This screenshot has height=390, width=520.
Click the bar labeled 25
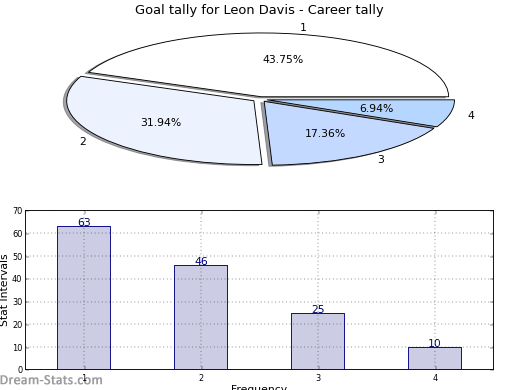[x=318, y=341]
